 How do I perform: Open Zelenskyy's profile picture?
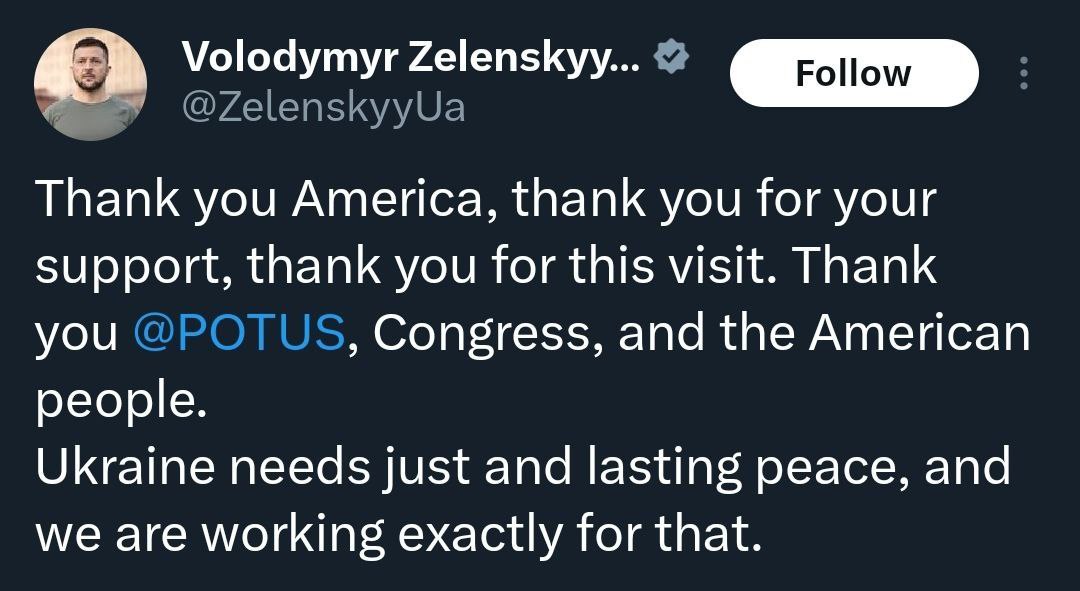pos(91,84)
